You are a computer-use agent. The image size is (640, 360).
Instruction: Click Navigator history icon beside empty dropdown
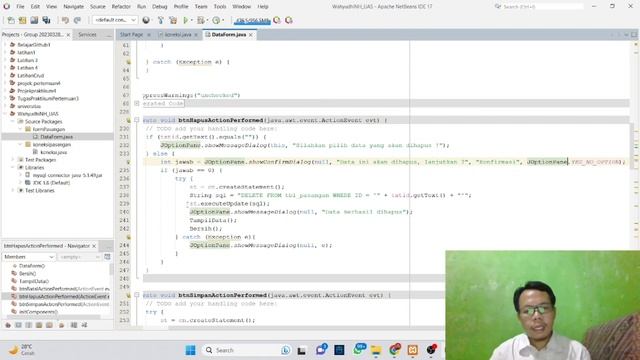(107, 257)
